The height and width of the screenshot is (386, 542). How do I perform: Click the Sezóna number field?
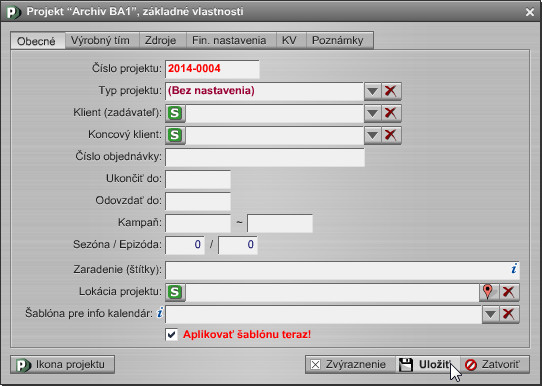coord(185,245)
